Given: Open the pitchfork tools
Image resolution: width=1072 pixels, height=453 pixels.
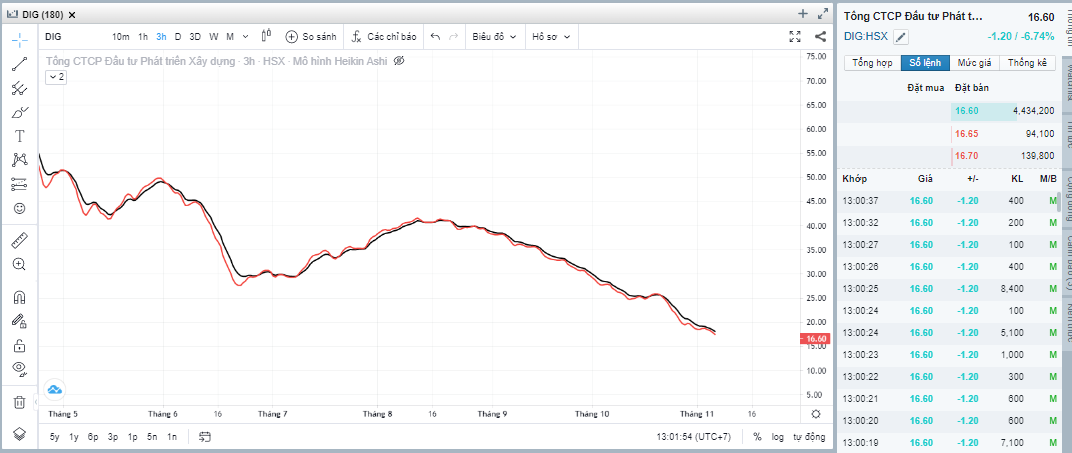Looking at the screenshot, I should point(20,88).
